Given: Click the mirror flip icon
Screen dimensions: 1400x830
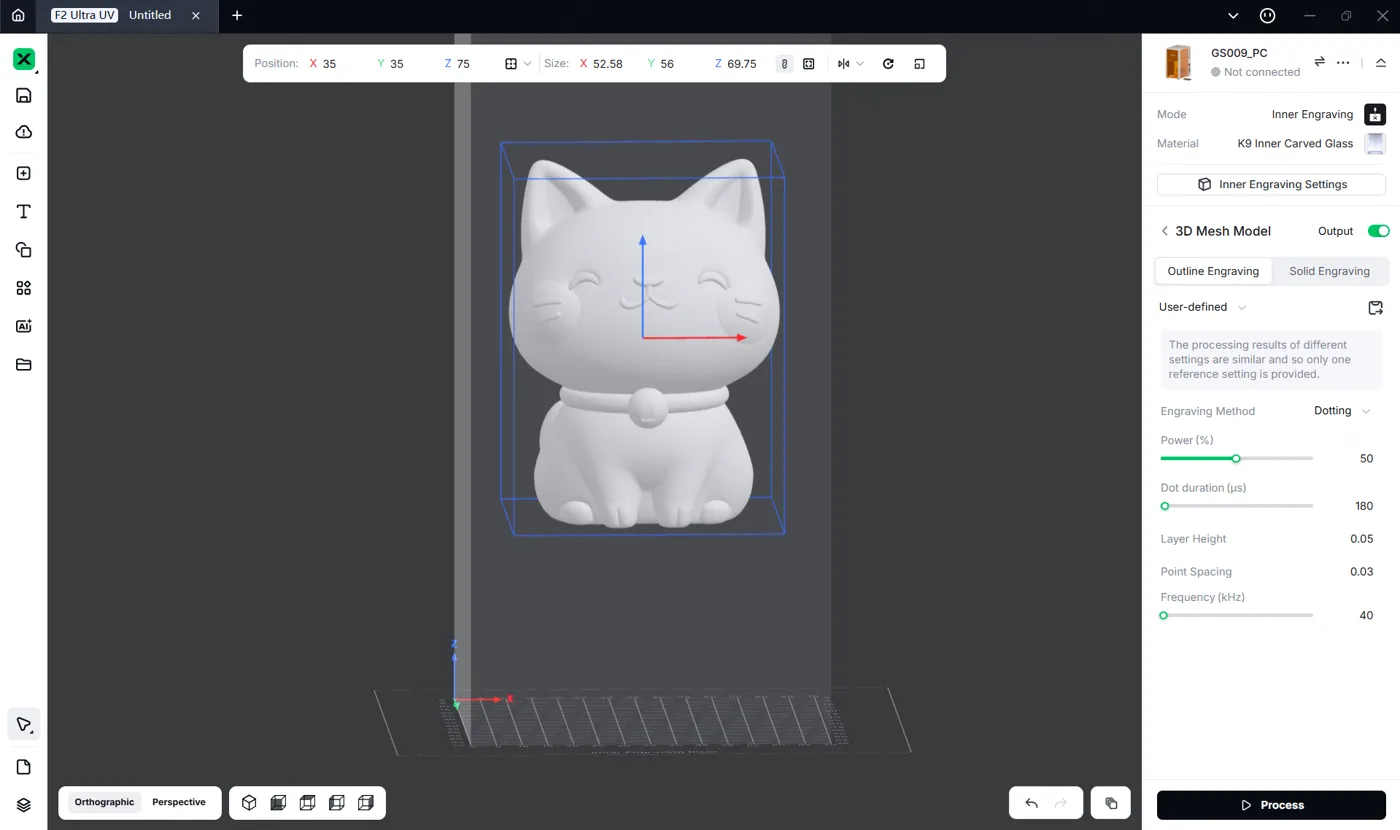Looking at the screenshot, I should click(844, 64).
